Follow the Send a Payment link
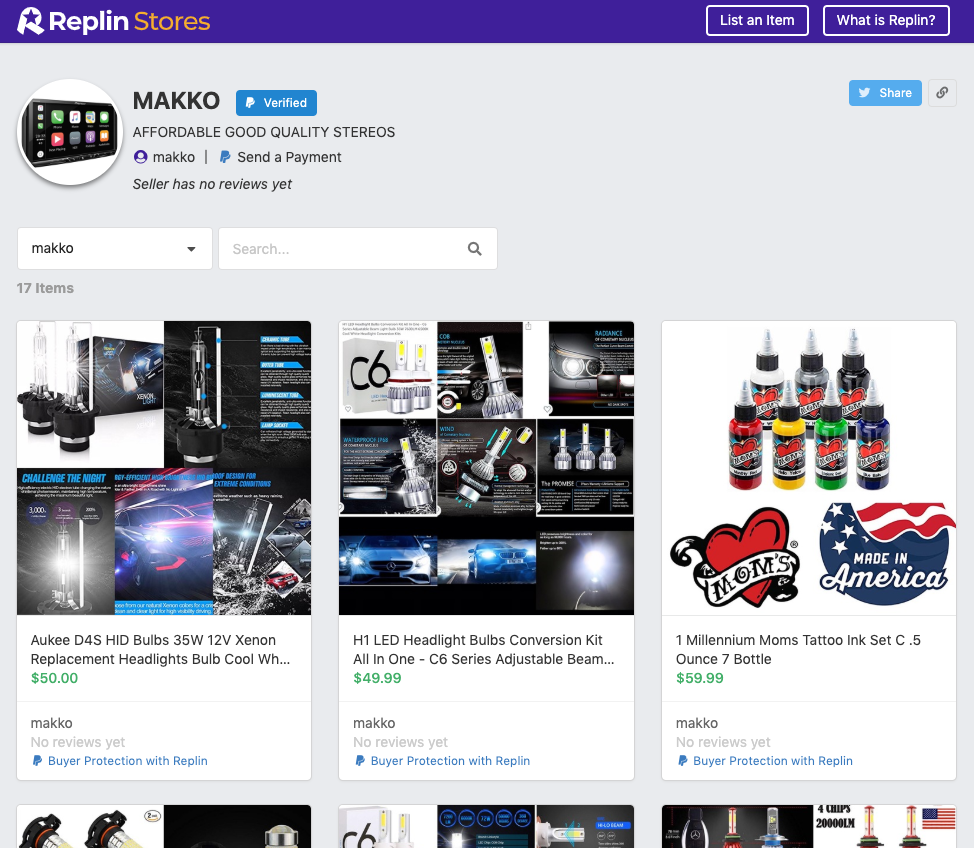Screen dimensions: 974x848 tap(288, 157)
